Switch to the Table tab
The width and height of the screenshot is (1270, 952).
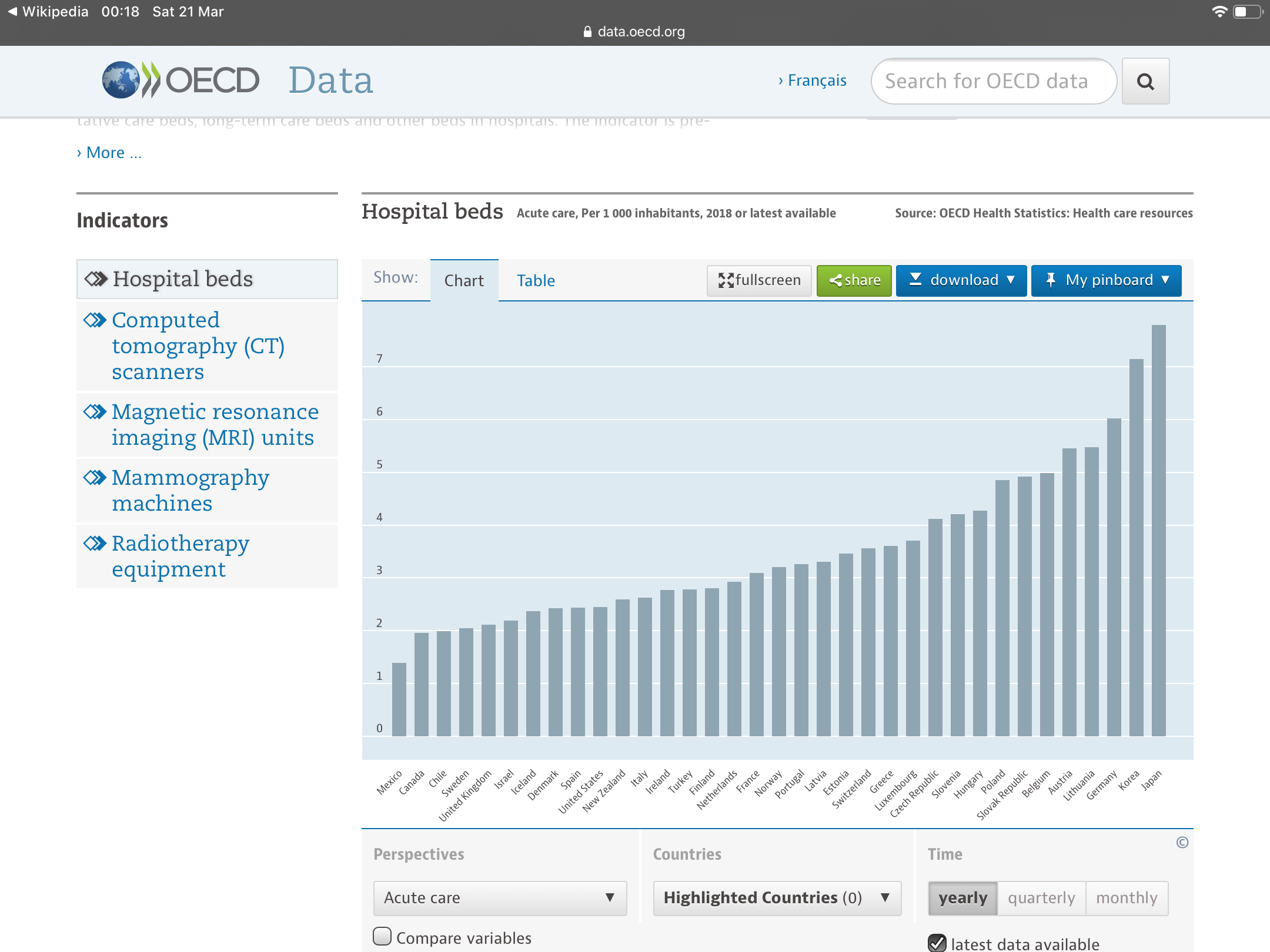click(x=536, y=281)
